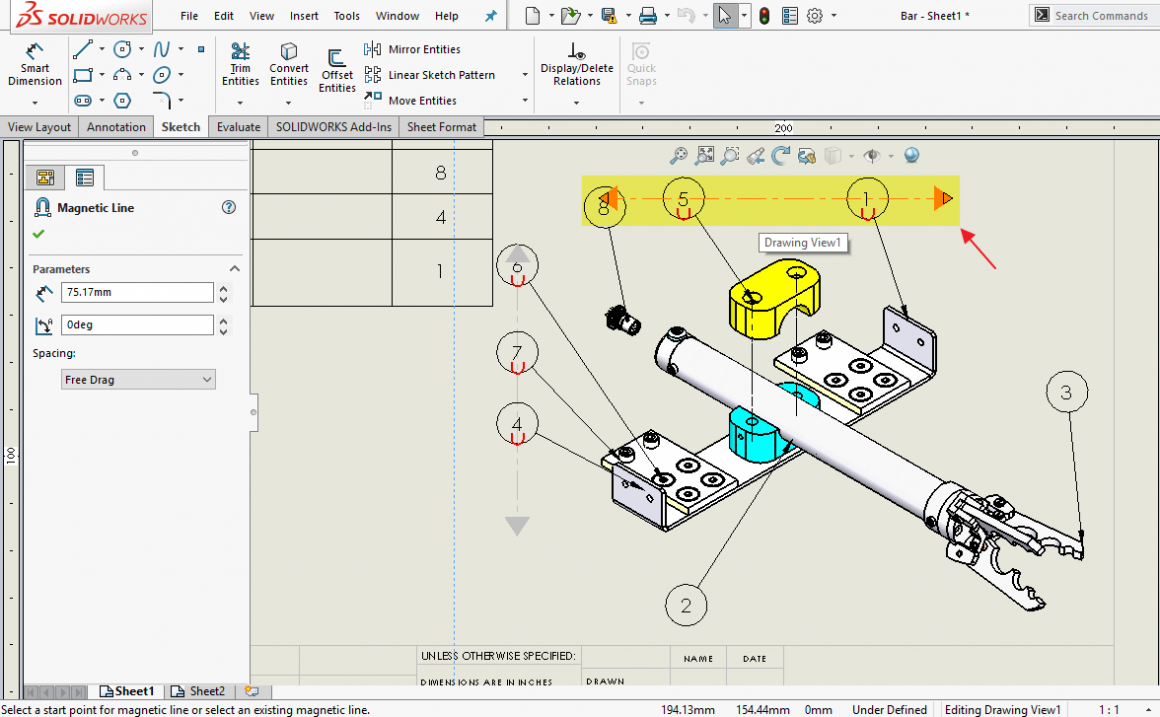The image size is (1160, 717).
Task: Click the Mirror Entities icon
Action: point(373,49)
